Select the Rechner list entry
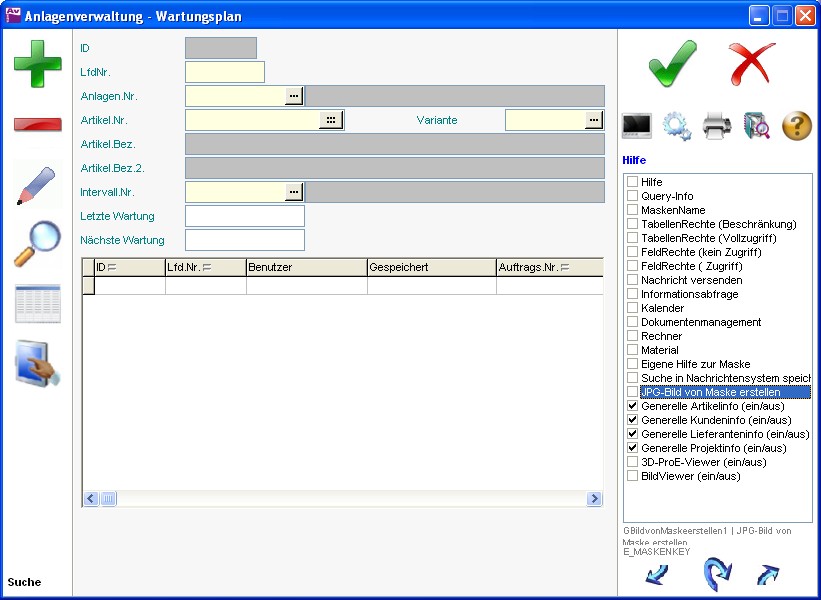This screenshot has height=600, width=821. 660,336
